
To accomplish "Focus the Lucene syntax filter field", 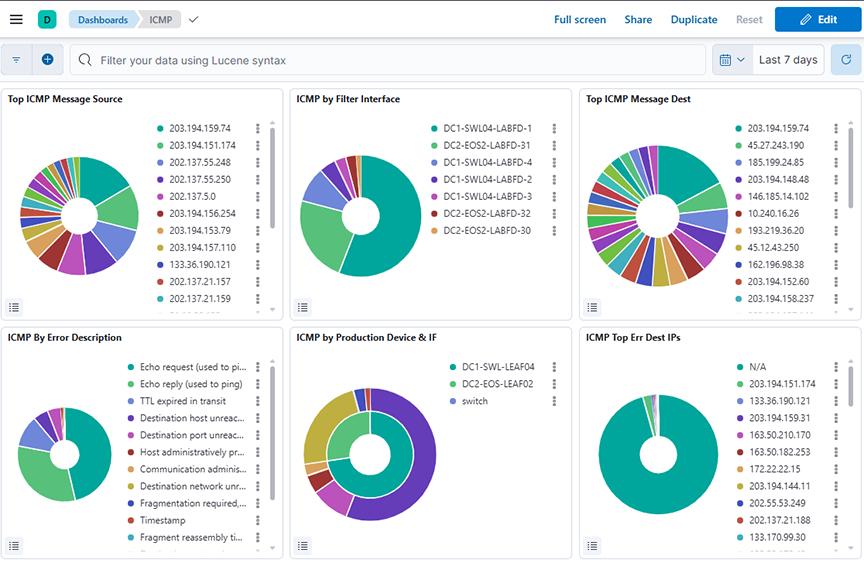I will click(390, 60).
